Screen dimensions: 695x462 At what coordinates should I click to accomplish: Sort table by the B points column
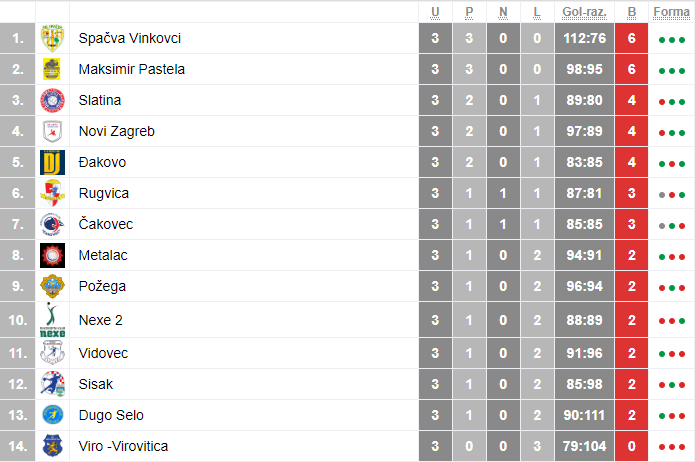[632, 12]
